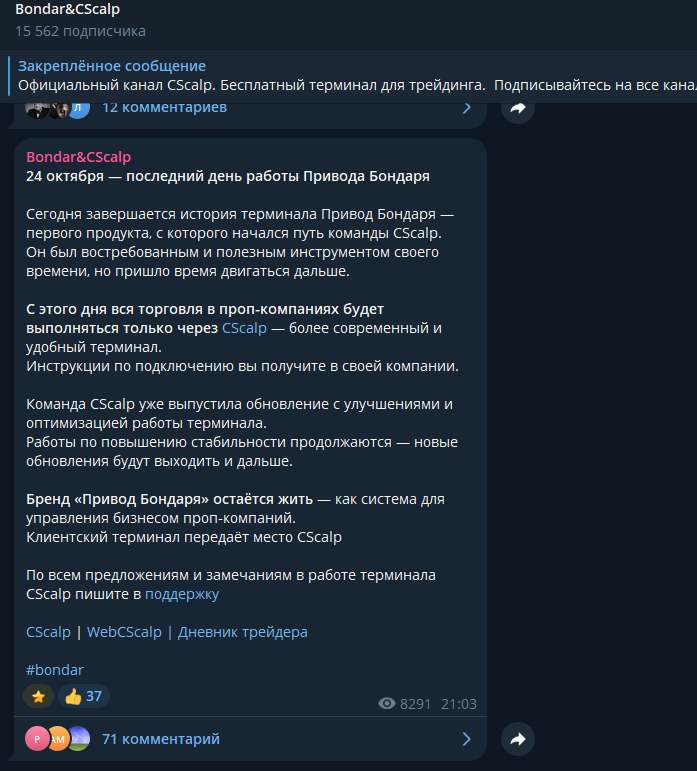Click the blue Л avatar near 12 comments
Screen dimensions: 697x771
[x=79, y=109]
